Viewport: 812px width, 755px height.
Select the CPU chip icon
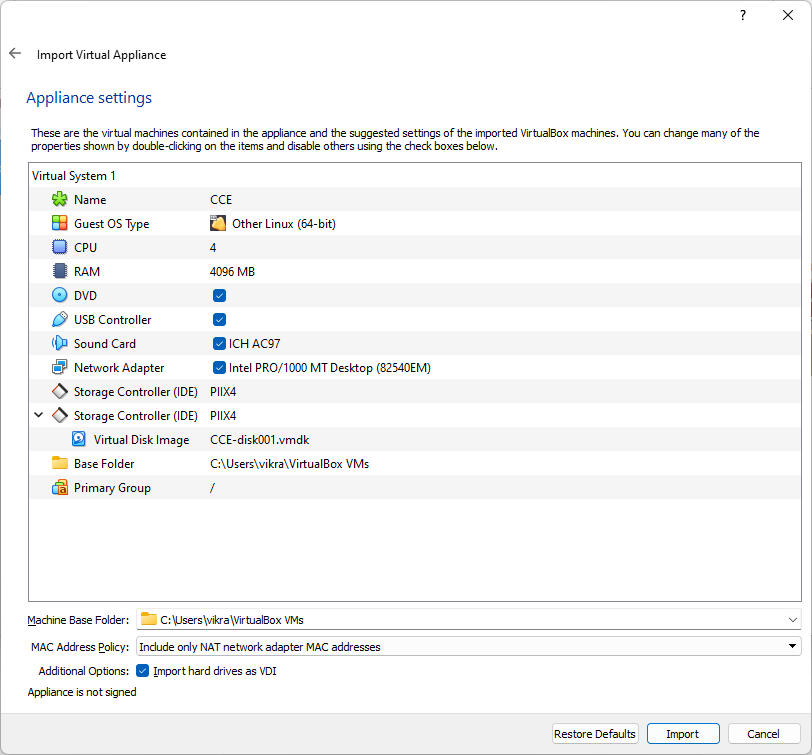[59, 247]
